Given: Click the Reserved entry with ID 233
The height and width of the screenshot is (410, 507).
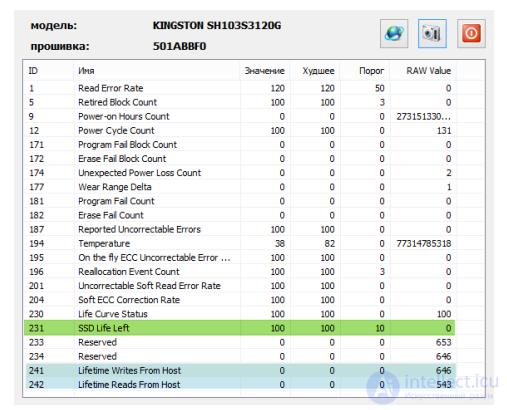Looking at the screenshot, I should 98,342.
